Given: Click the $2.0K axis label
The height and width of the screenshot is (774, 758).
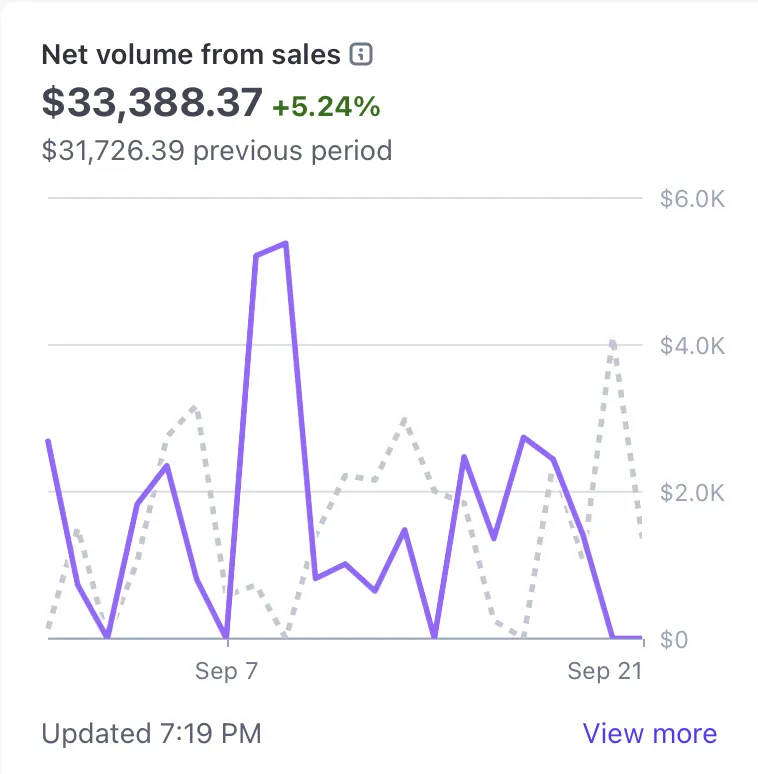Looking at the screenshot, I should pos(692,493).
